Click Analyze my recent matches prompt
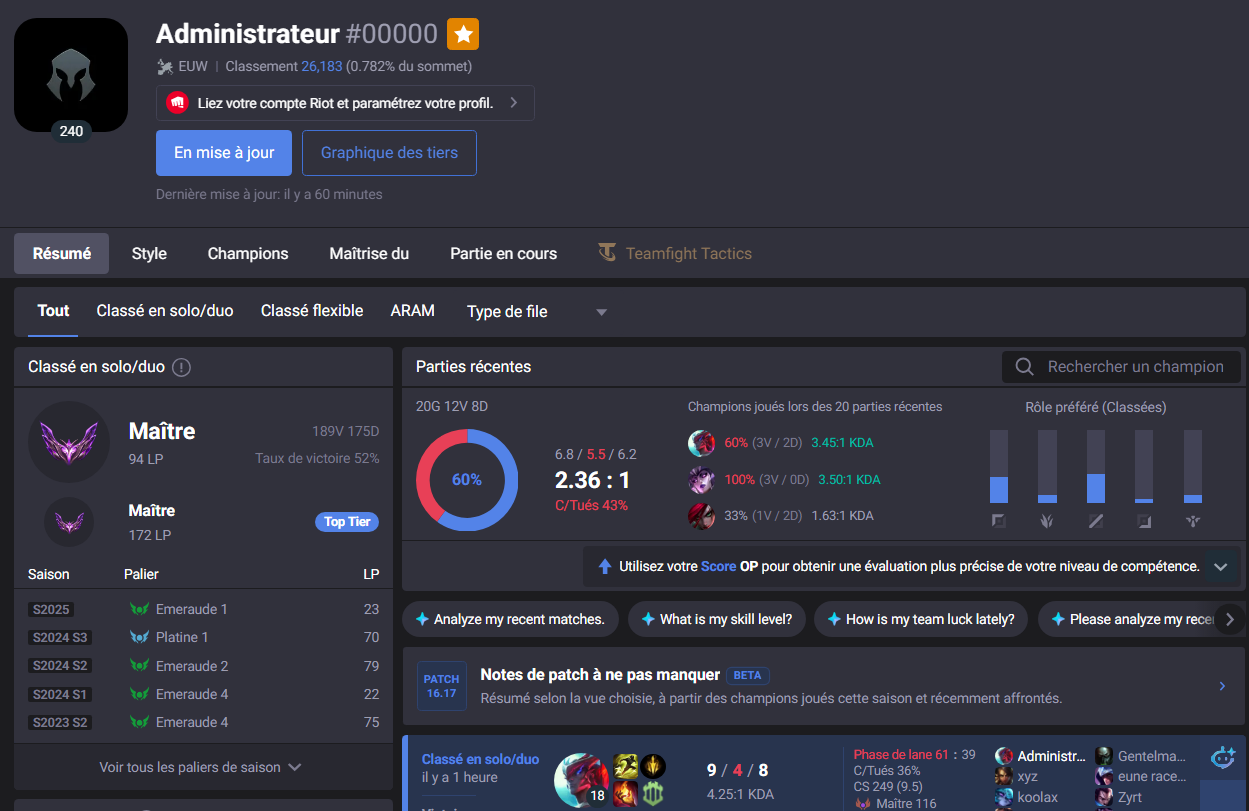Viewport: 1249px width, 811px height. 510,619
